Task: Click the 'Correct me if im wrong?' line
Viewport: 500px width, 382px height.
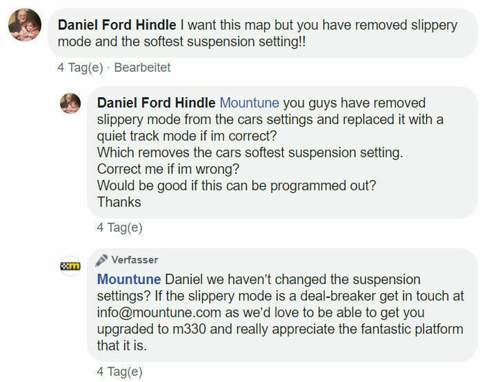Action: [168, 169]
